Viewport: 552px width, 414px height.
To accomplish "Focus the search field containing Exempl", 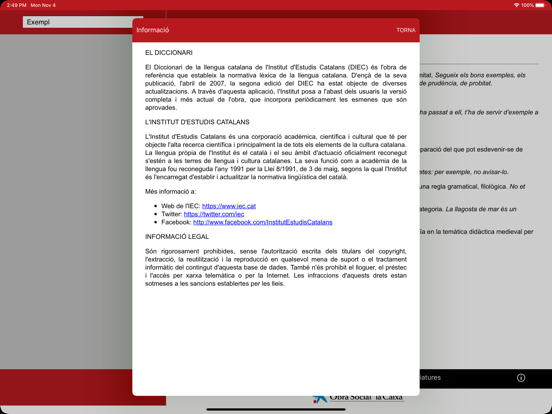I will (83, 22).
